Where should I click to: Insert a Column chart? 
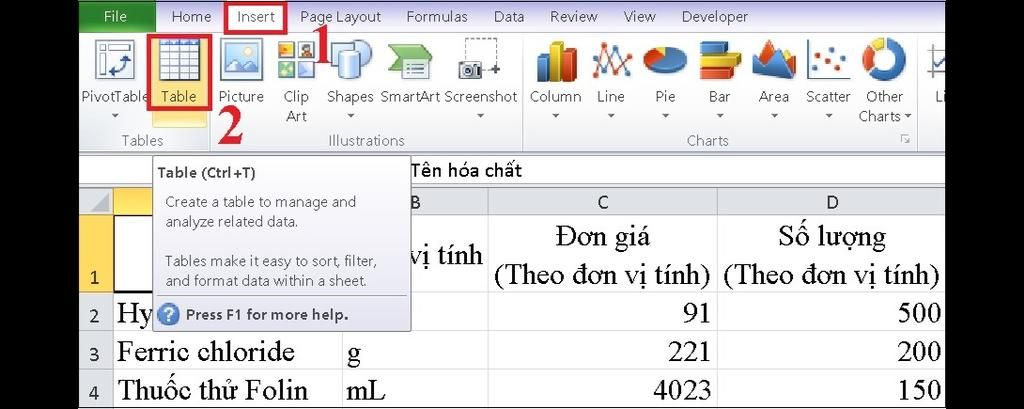[555, 72]
